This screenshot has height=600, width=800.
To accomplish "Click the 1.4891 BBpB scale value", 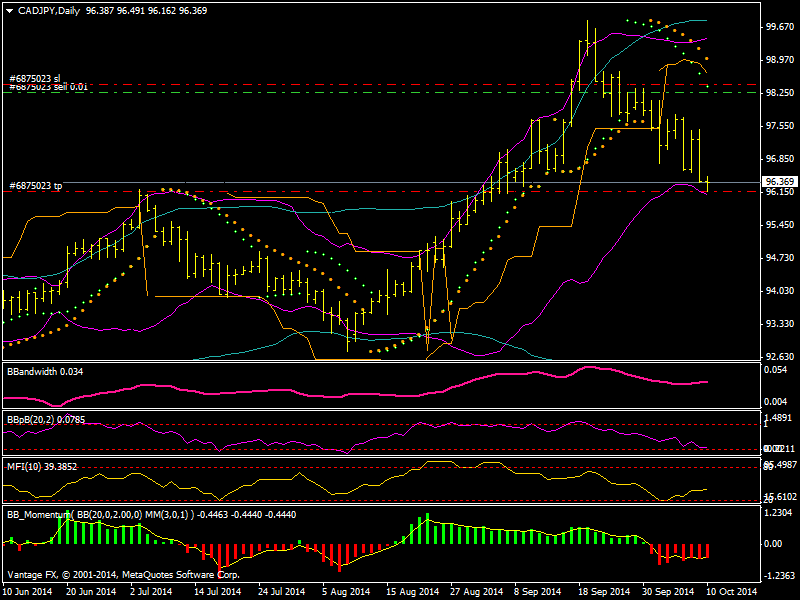I will tap(778, 417).
